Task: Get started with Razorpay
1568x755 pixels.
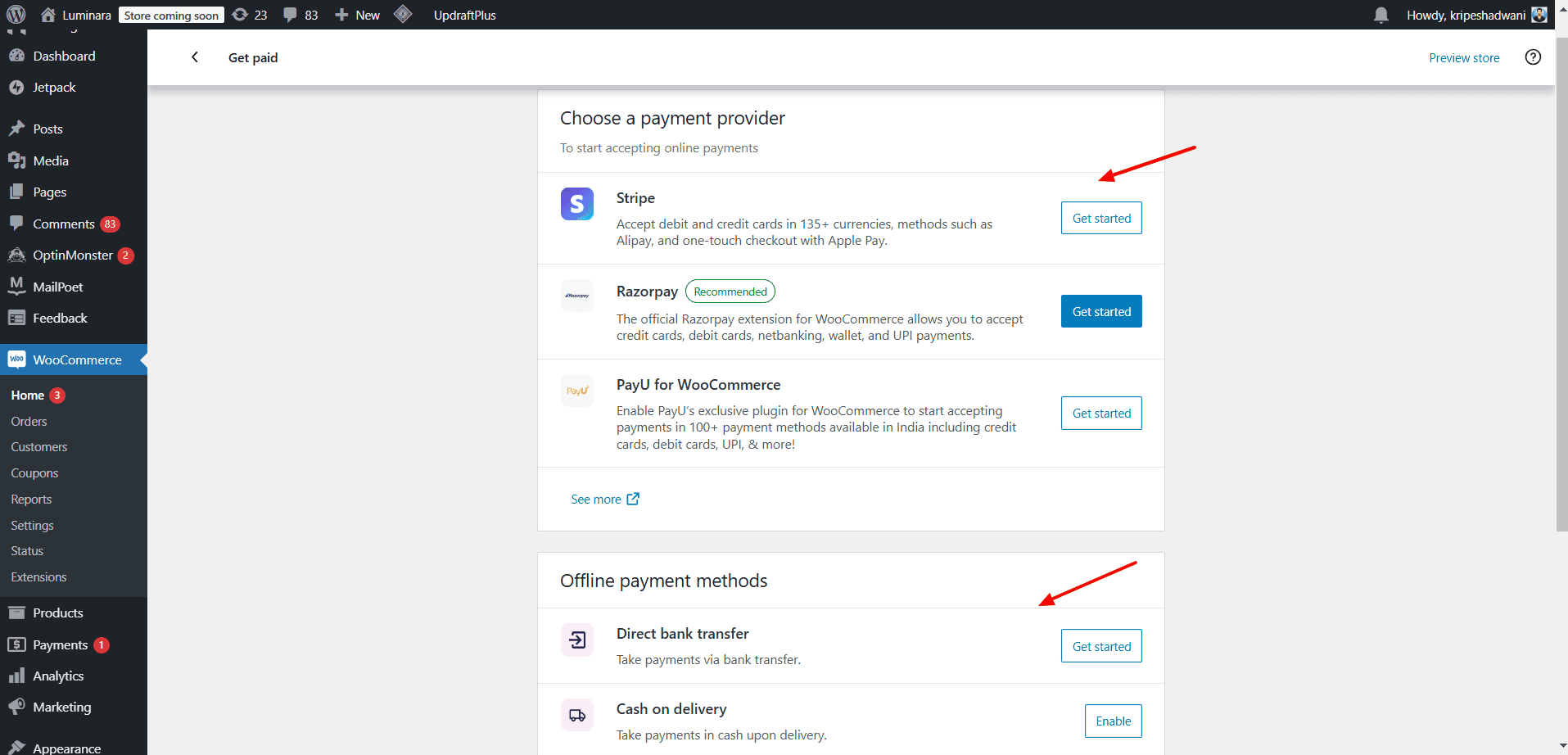Action: [1100, 311]
